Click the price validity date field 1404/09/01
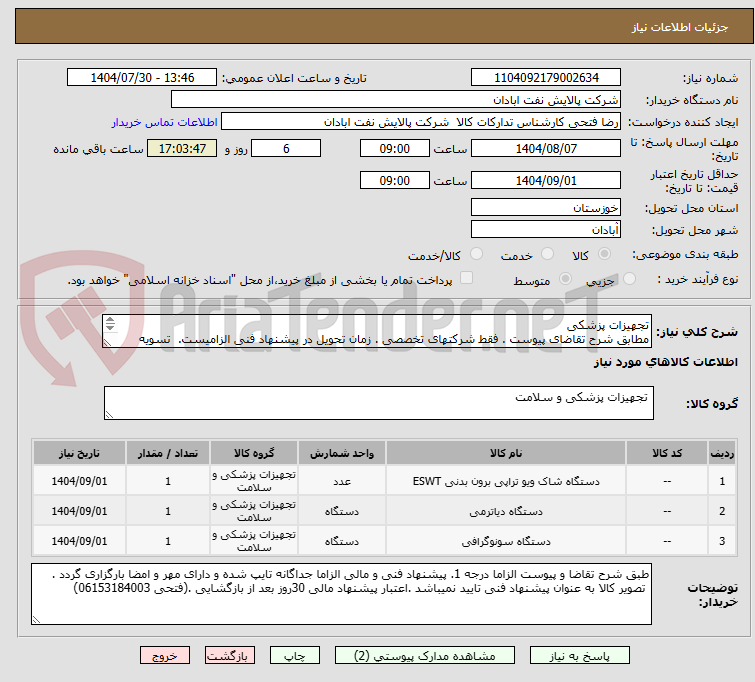This screenshot has height=682, width=755. click(x=546, y=181)
